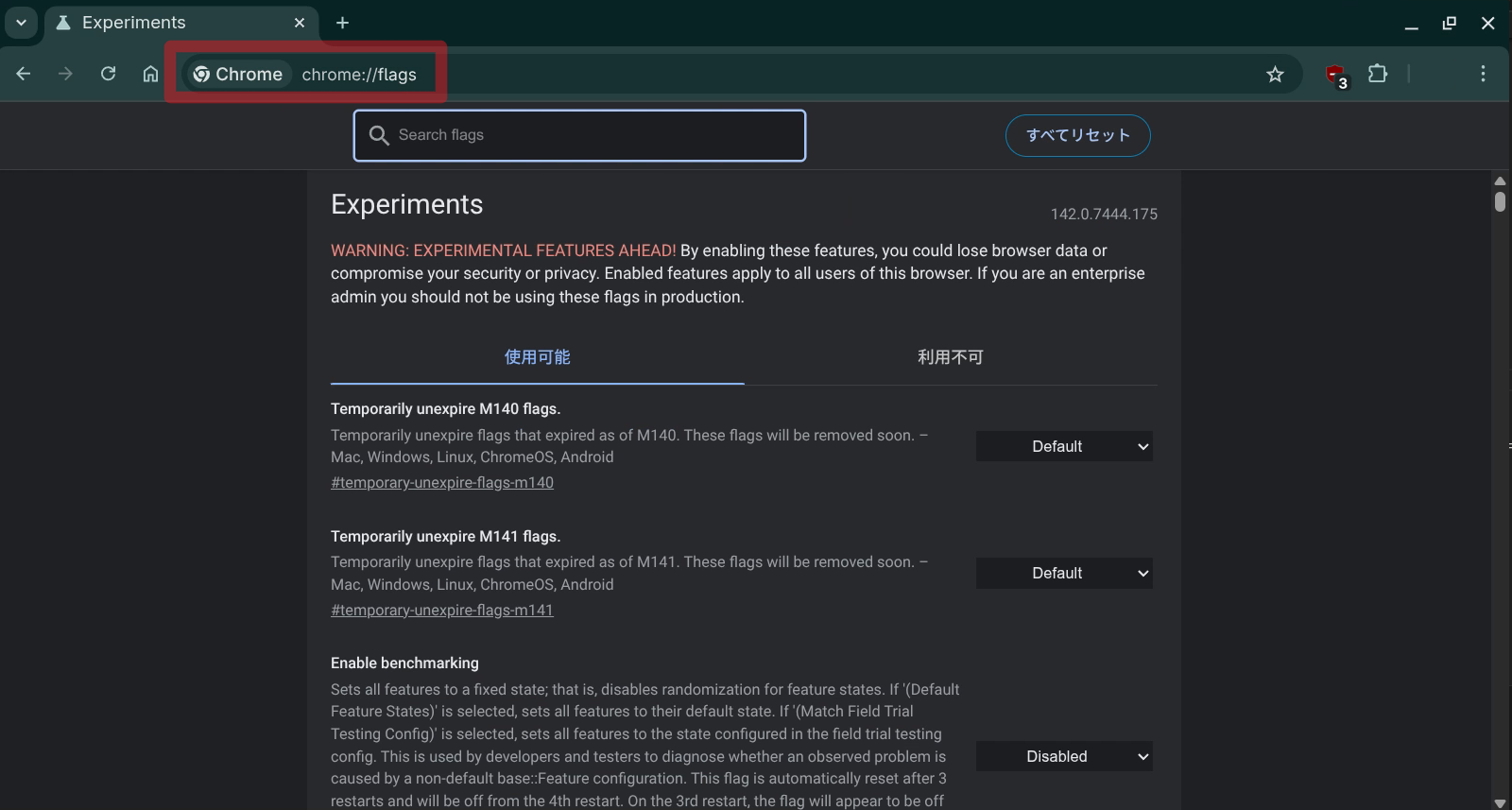The image size is (1512, 810).
Task: Open the #temporary-unexpire-flags-m140 link
Action: [x=442, y=483]
